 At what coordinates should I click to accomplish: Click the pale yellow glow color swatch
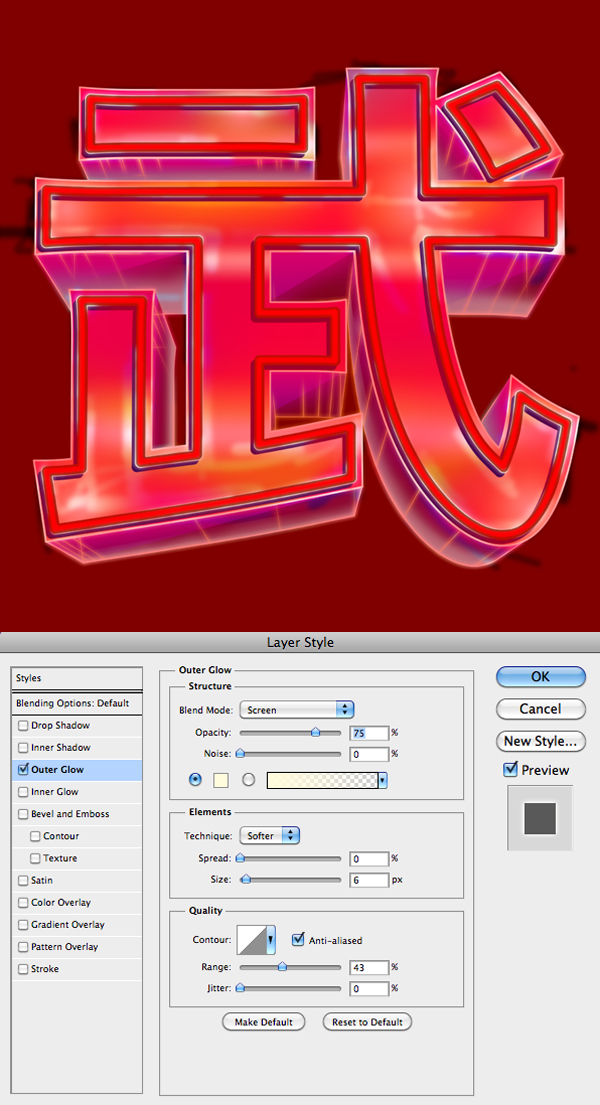pos(221,780)
